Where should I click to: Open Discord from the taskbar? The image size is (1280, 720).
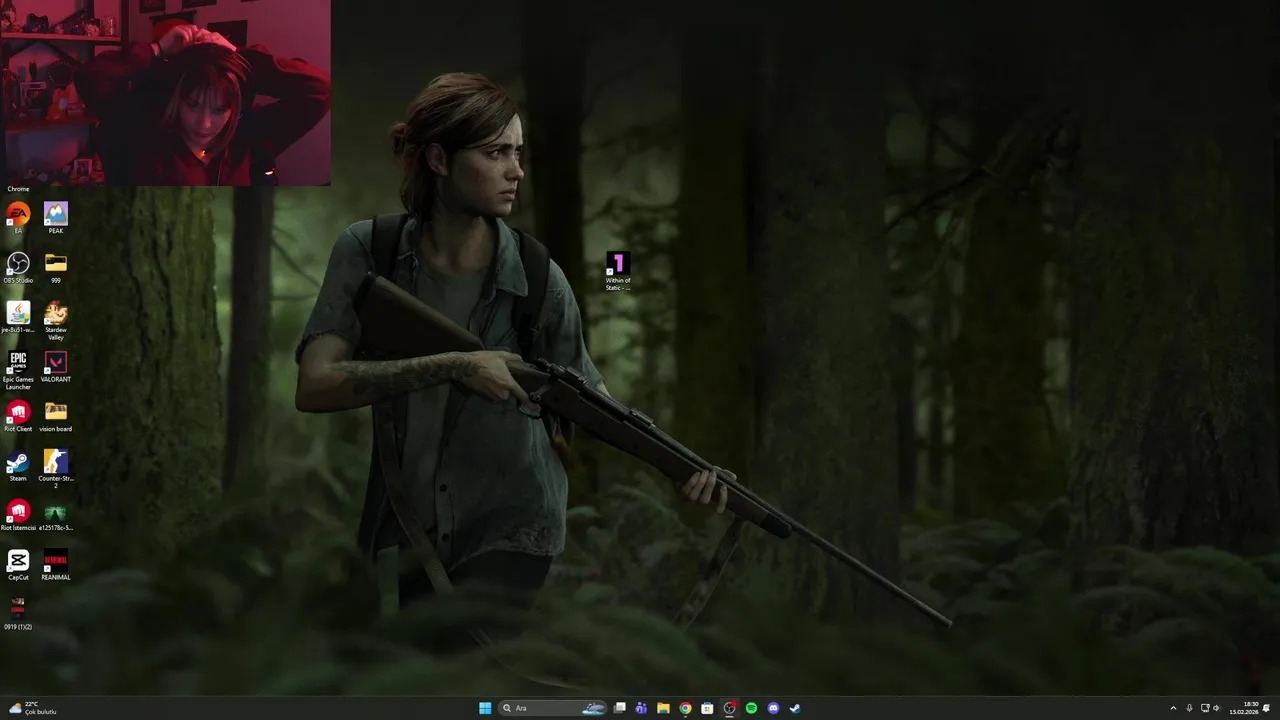[773, 708]
